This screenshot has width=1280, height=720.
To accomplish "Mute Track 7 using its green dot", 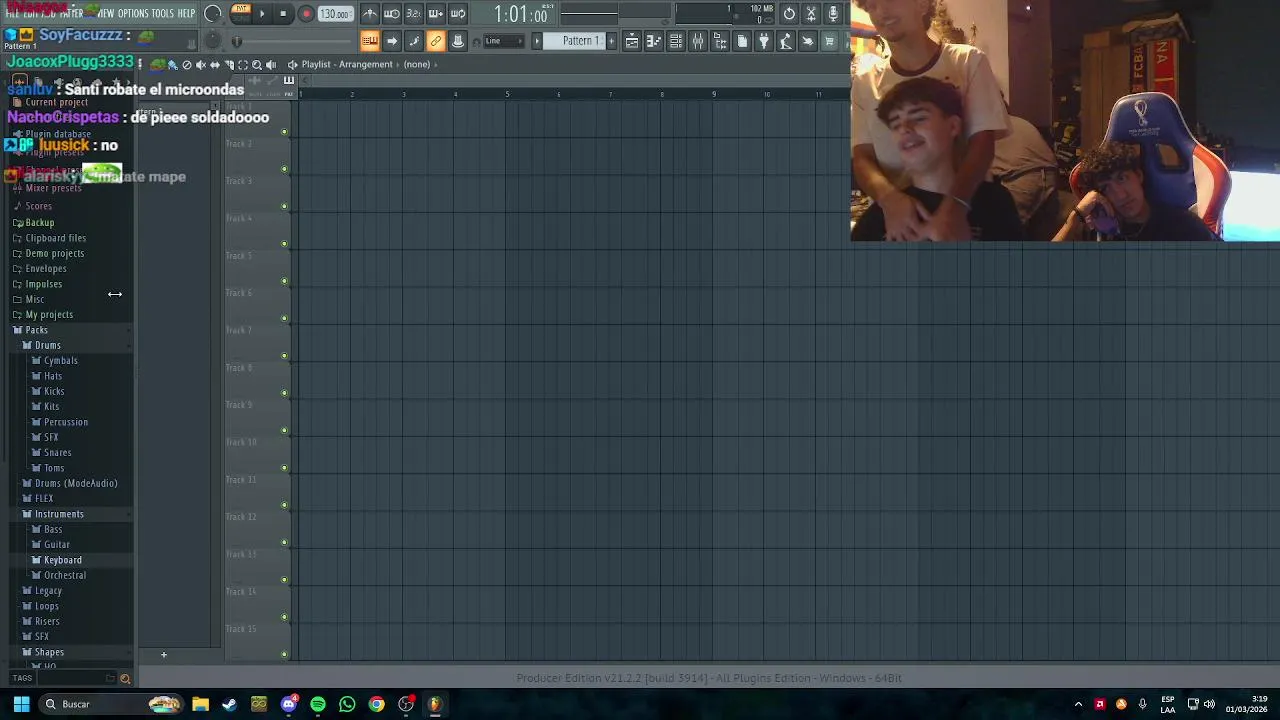I will pyautogui.click(x=284, y=356).
